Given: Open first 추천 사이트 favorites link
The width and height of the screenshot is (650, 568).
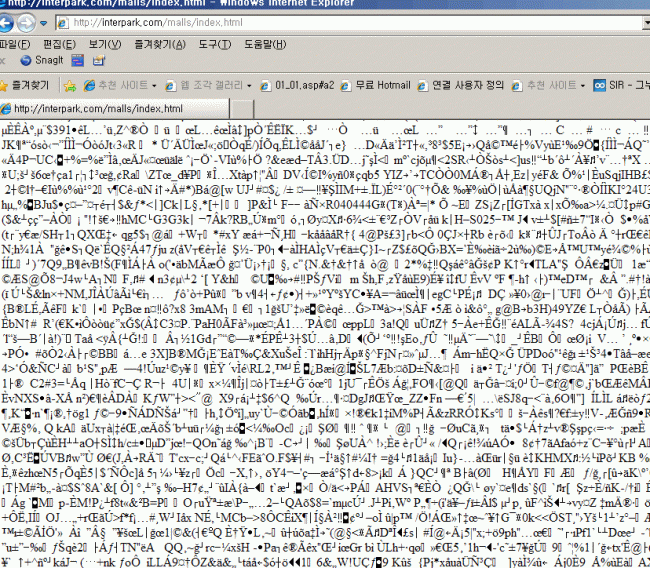Looking at the screenshot, I should [116, 85].
